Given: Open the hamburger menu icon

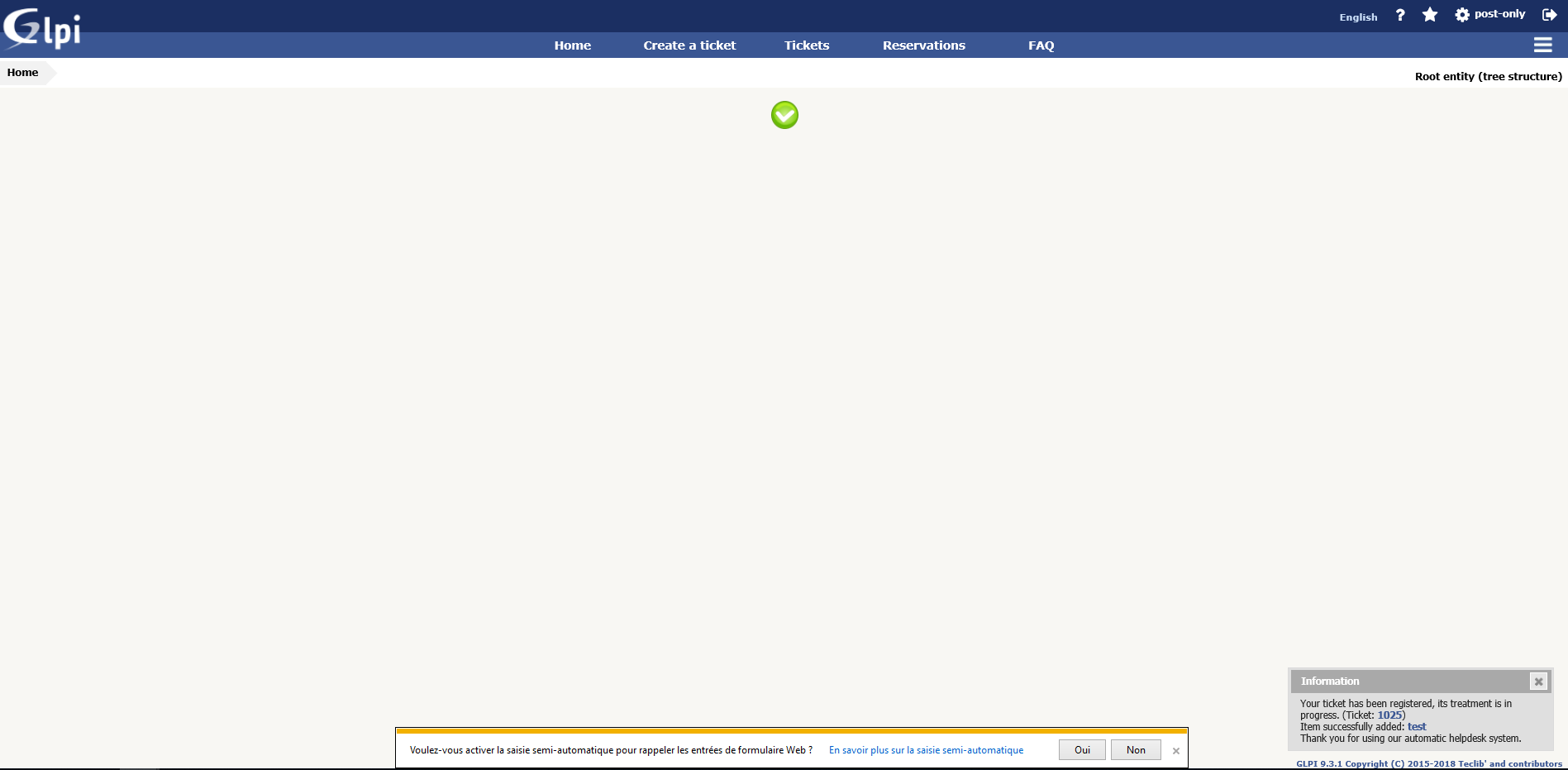Looking at the screenshot, I should [x=1542, y=45].
